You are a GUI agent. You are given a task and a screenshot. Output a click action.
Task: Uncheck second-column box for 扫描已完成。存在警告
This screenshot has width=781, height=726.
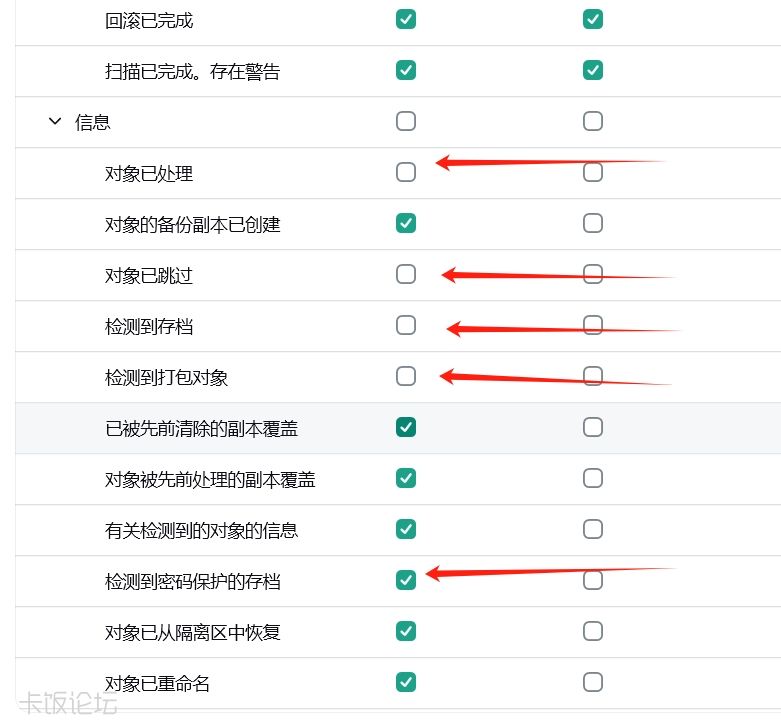593,70
